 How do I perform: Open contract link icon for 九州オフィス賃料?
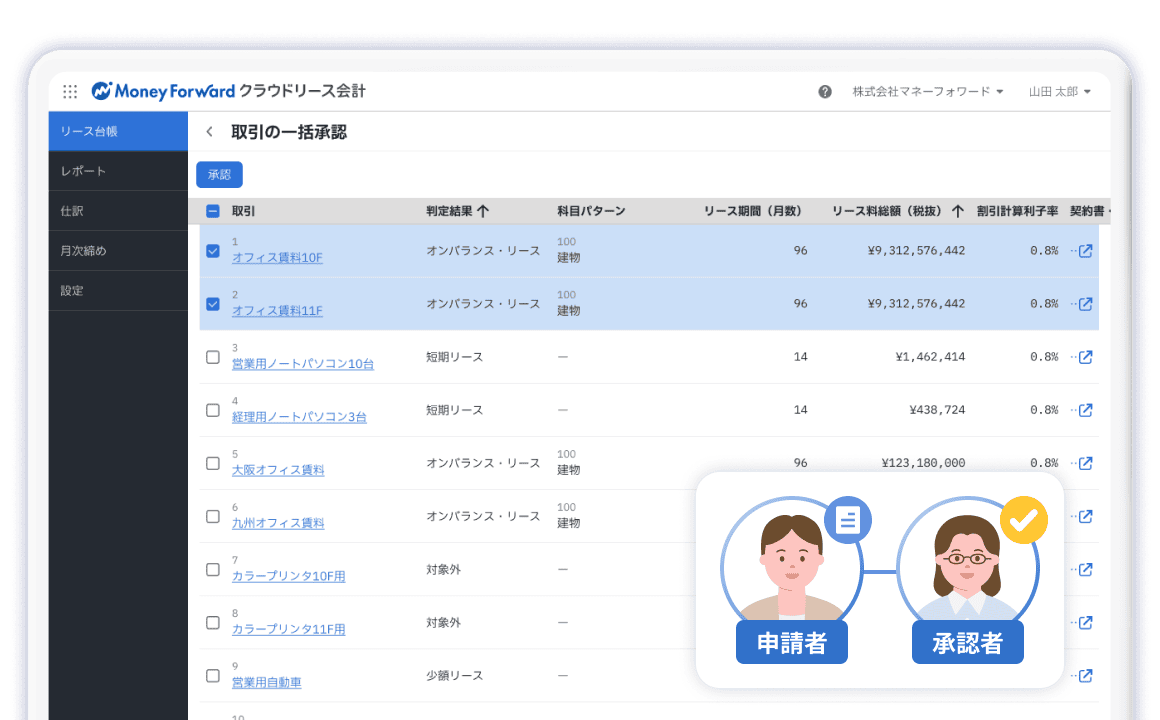[x=1085, y=517]
